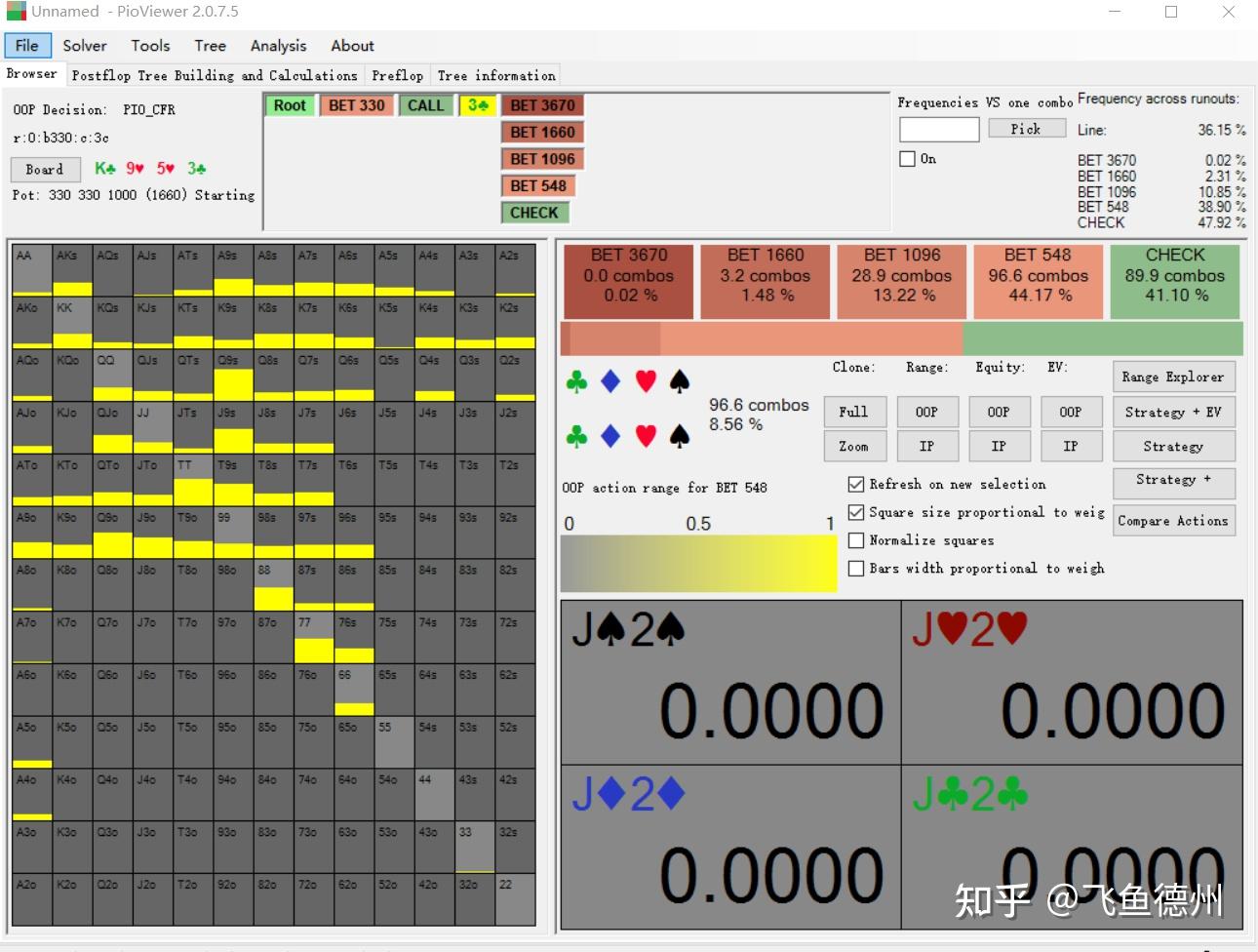Click the Strategy button
This screenshot has height=952, width=1258.
(x=1173, y=446)
